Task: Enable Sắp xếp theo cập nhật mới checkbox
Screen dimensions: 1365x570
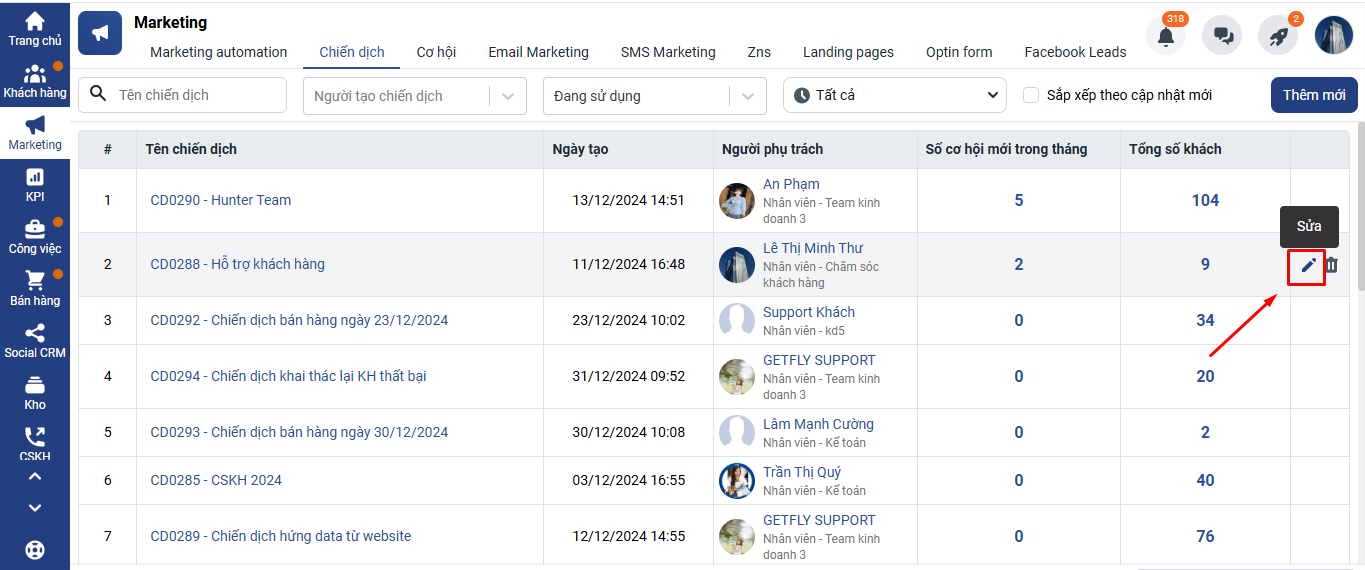Action: 1031,96
